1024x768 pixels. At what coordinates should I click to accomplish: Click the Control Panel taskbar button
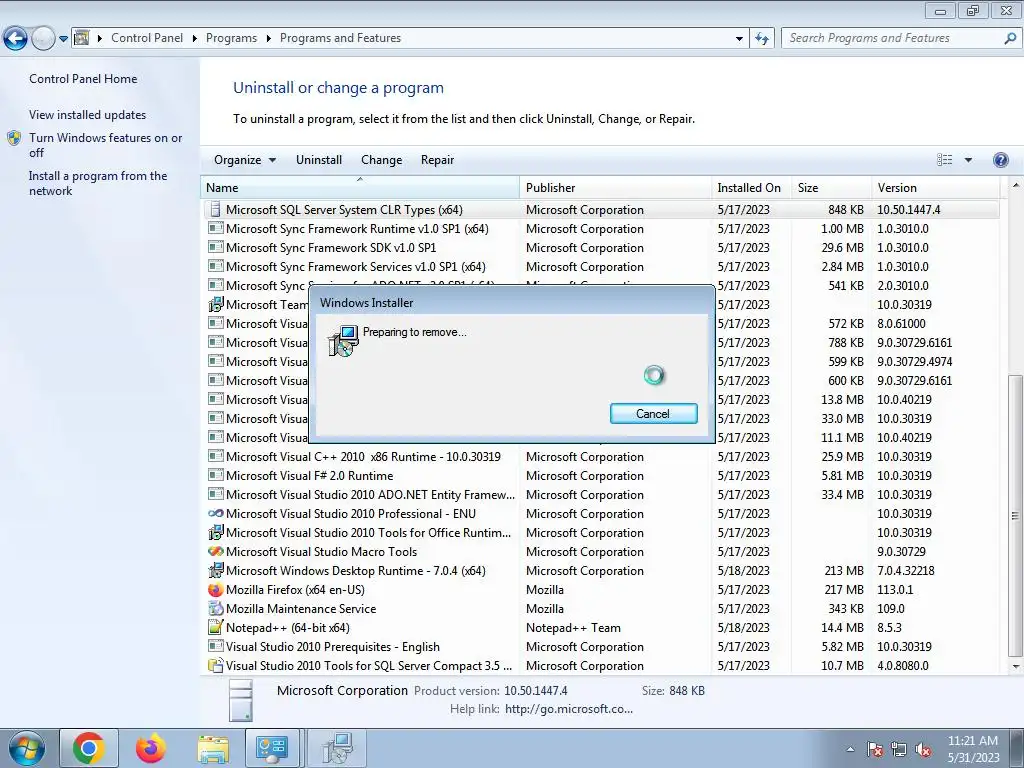[x=272, y=748]
